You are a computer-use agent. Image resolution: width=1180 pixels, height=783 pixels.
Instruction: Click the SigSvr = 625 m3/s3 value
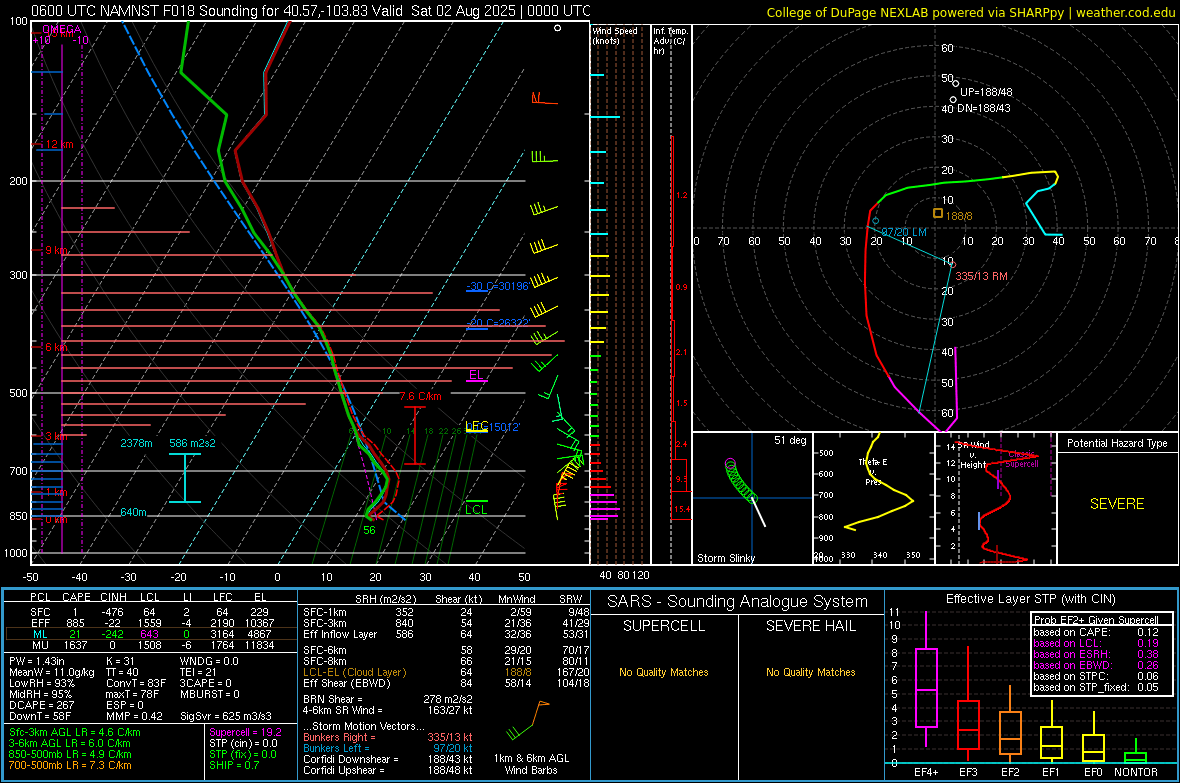pos(226,716)
